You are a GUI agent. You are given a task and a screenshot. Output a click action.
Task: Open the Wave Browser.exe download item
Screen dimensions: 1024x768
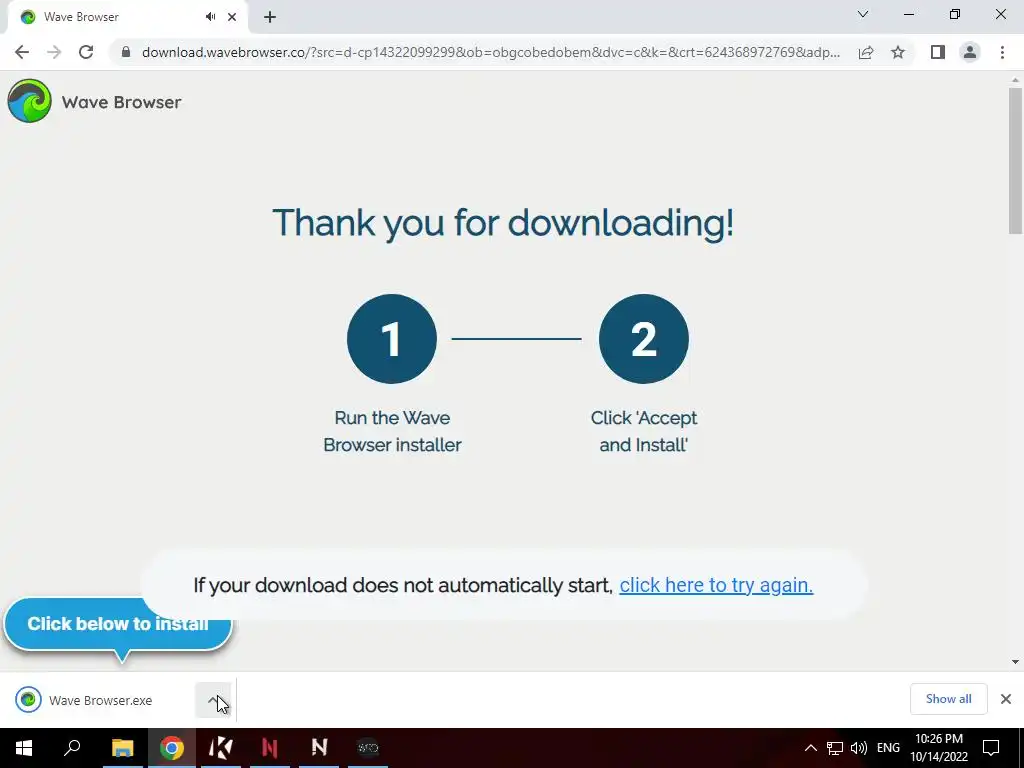point(101,700)
